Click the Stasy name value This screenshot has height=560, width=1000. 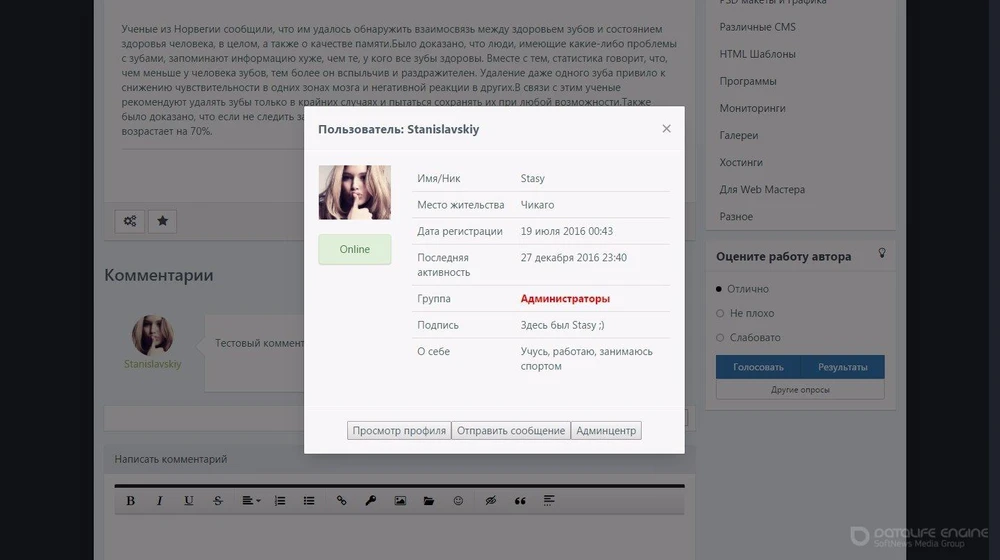(533, 179)
